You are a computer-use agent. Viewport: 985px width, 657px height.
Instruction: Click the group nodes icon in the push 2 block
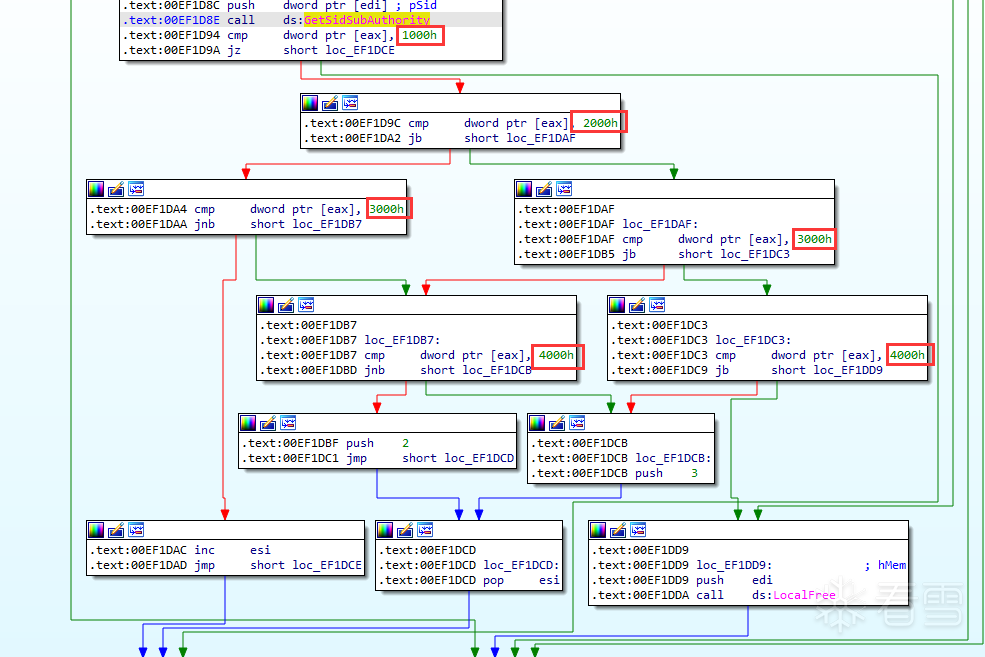288,423
